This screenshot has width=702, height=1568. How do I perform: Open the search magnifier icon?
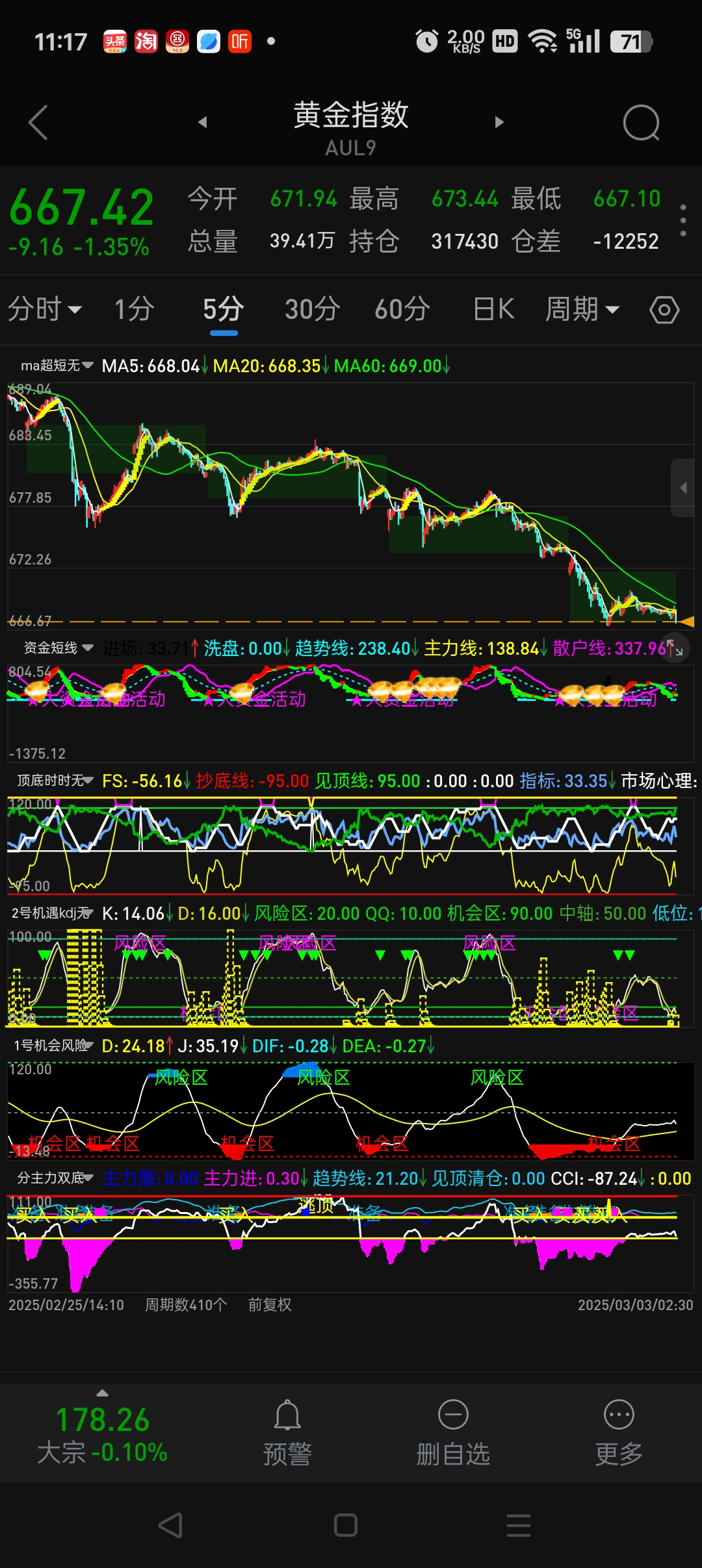point(641,122)
